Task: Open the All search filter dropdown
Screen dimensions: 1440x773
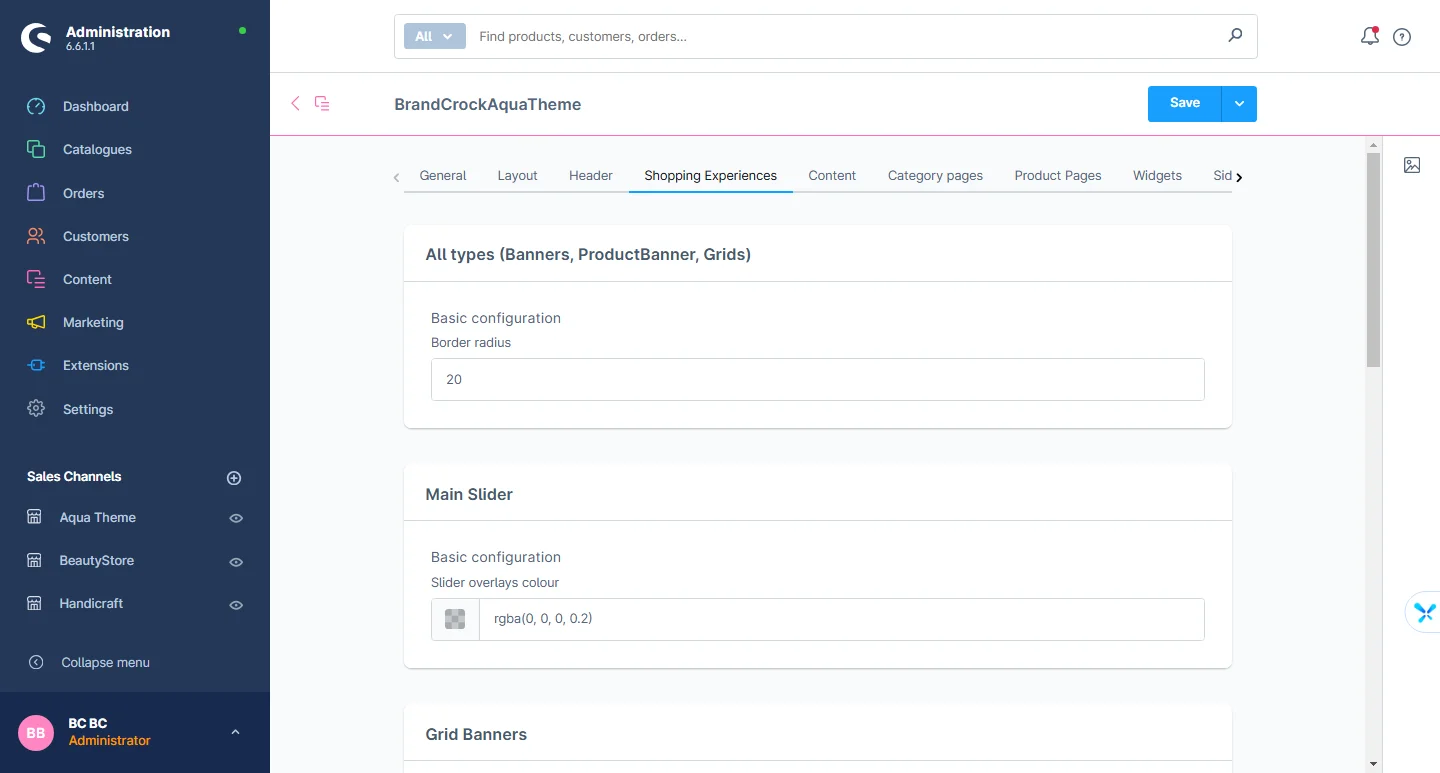Action: (x=434, y=36)
